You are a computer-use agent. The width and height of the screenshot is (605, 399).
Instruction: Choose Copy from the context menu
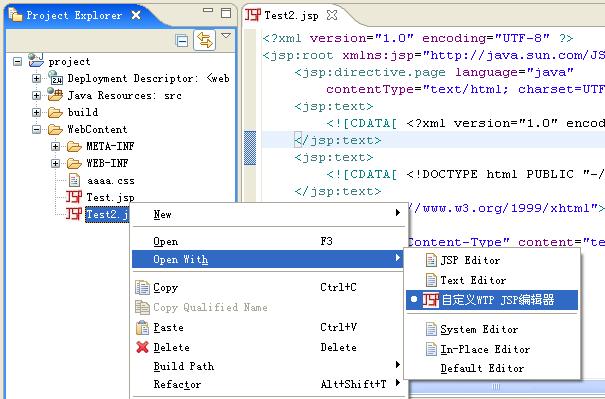pyautogui.click(x=269, y=287)
